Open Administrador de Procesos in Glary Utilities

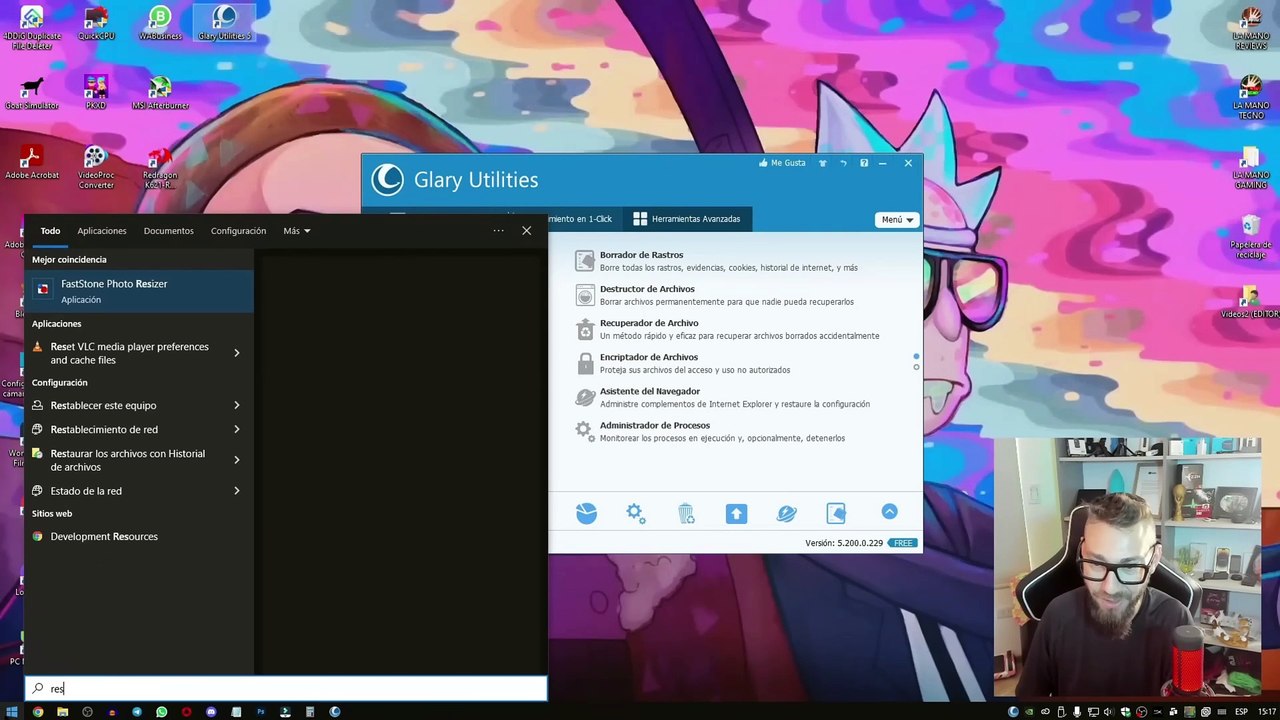pyautogui.click(x=655, y=425)
